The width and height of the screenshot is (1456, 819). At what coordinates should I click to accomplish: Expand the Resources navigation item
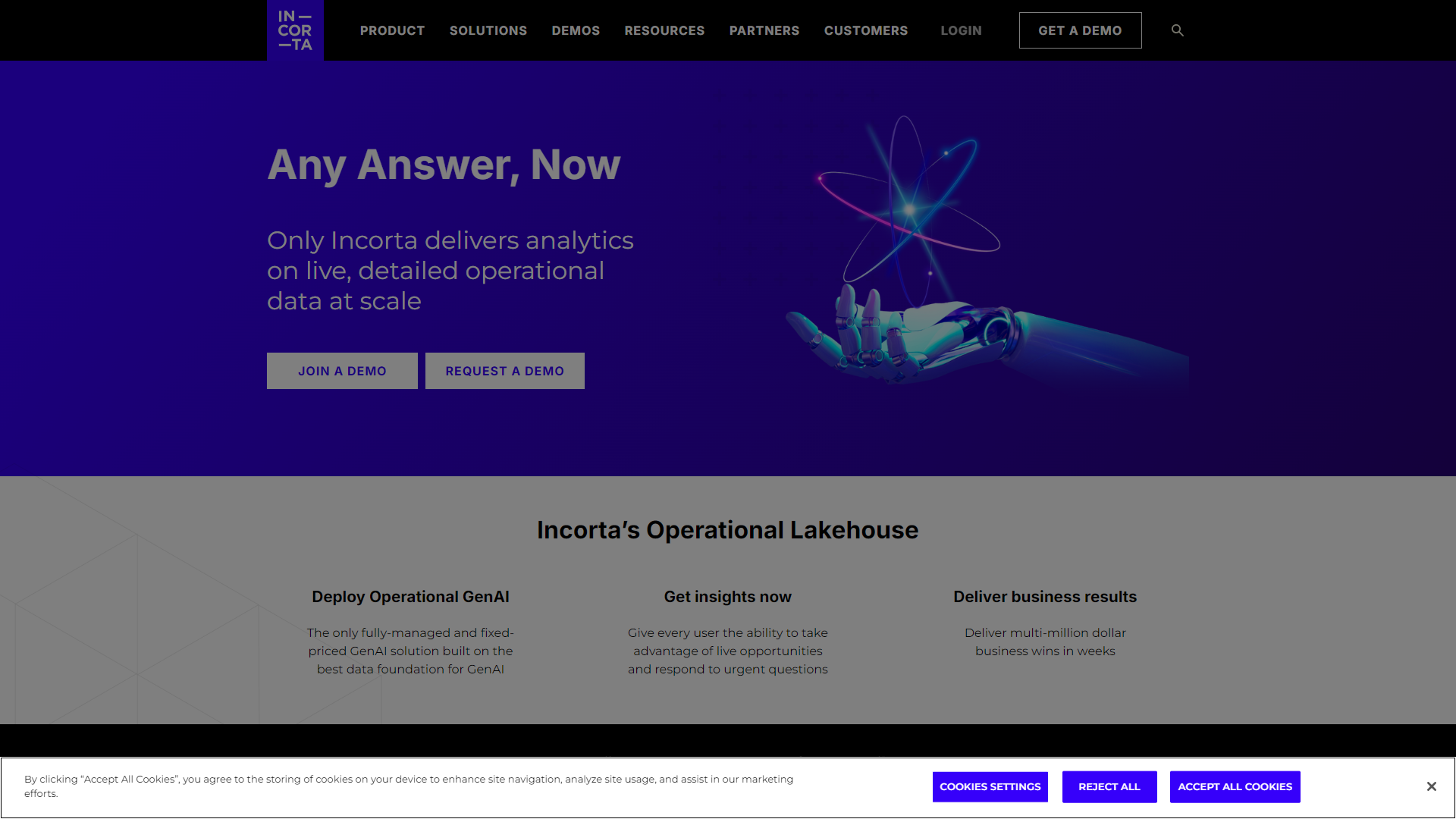[x=664, y=30]
